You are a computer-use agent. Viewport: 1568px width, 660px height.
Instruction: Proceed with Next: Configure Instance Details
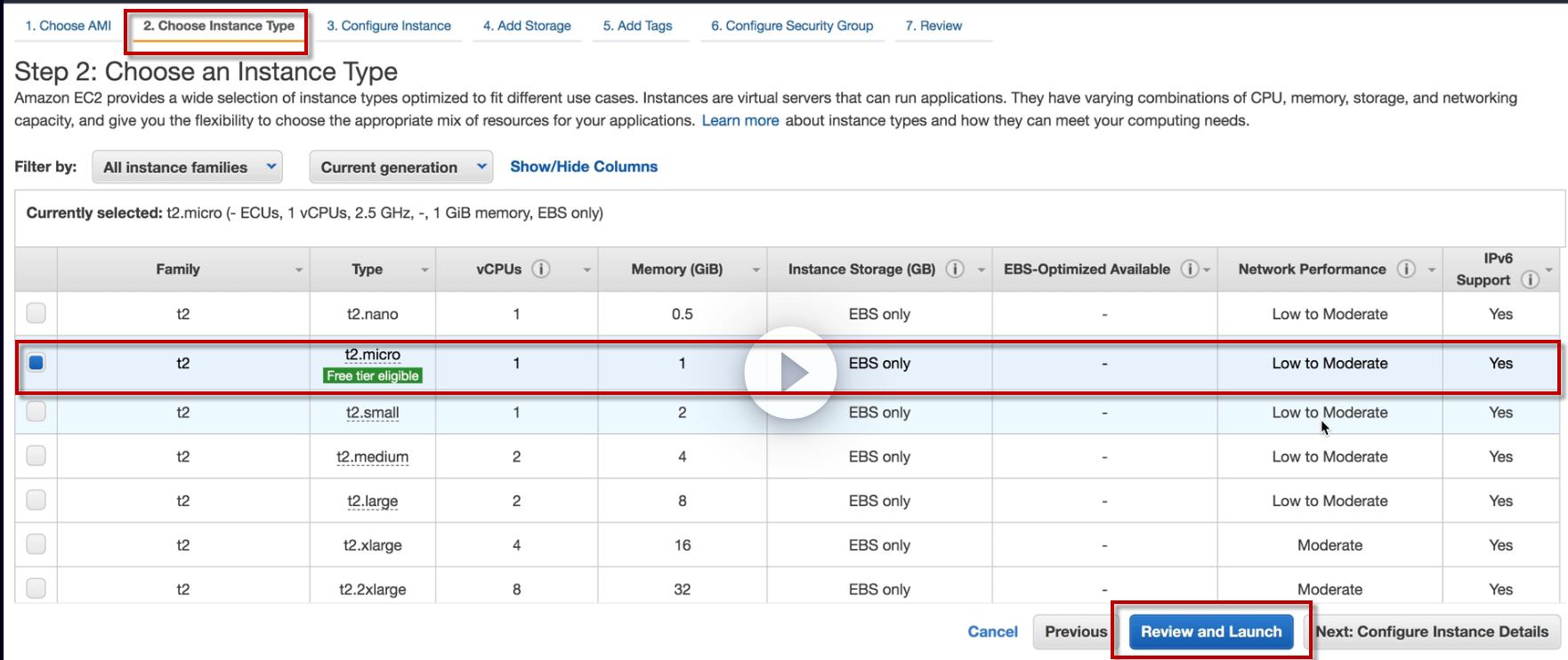[x=1432, y=632]
